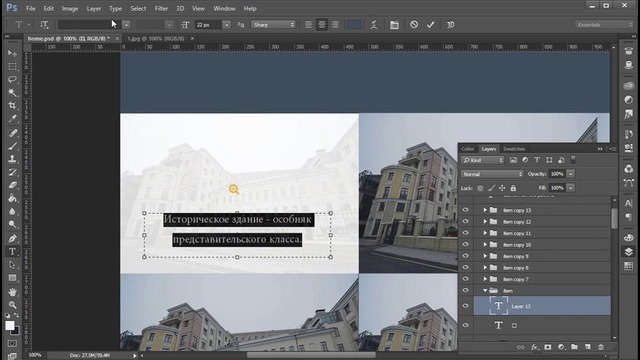
Task: Add a layer mask
Action: click(x=548, y=347)
